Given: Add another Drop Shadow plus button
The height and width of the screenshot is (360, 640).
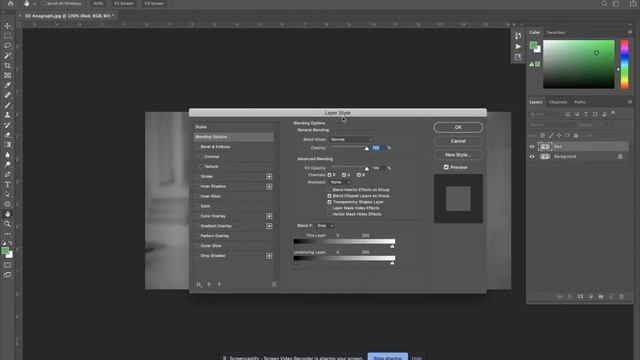Looking at the screenshot, I should coord(269,256).
